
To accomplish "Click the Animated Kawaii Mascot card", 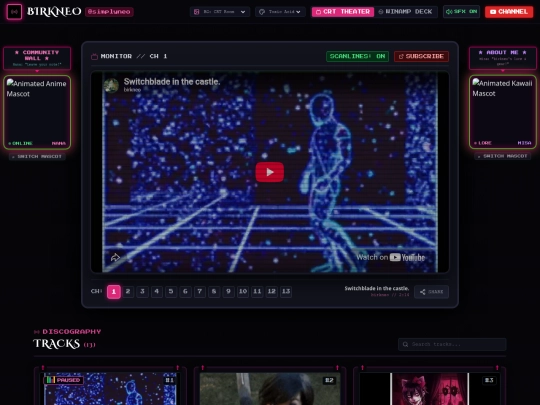I will 502,112.
